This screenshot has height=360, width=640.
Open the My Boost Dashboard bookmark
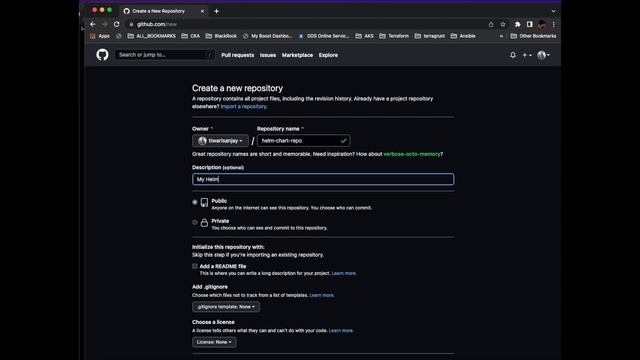click(x=267, y=36)
